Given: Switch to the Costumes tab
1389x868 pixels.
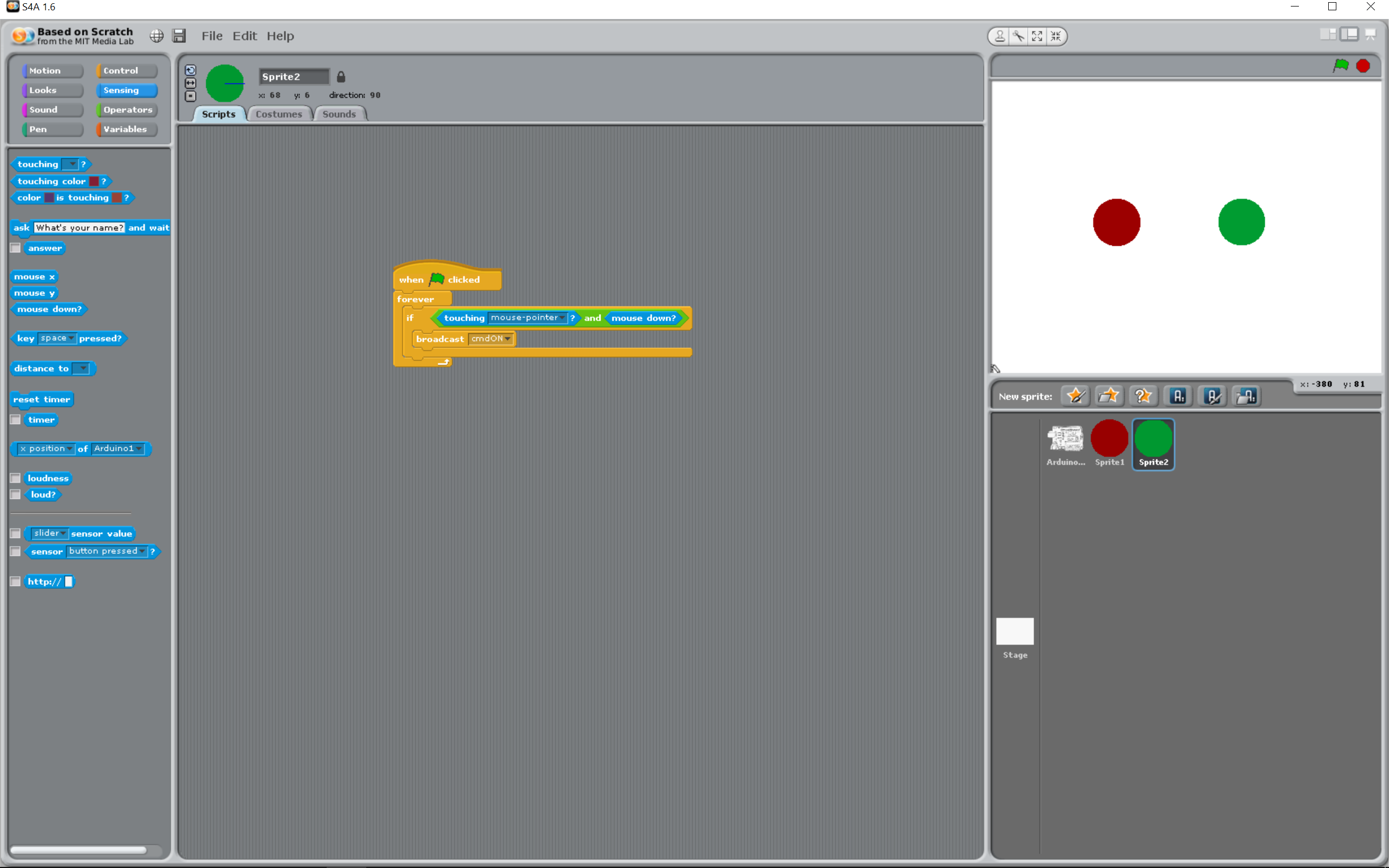Looking at the screenshot, I should click(279, 114).
